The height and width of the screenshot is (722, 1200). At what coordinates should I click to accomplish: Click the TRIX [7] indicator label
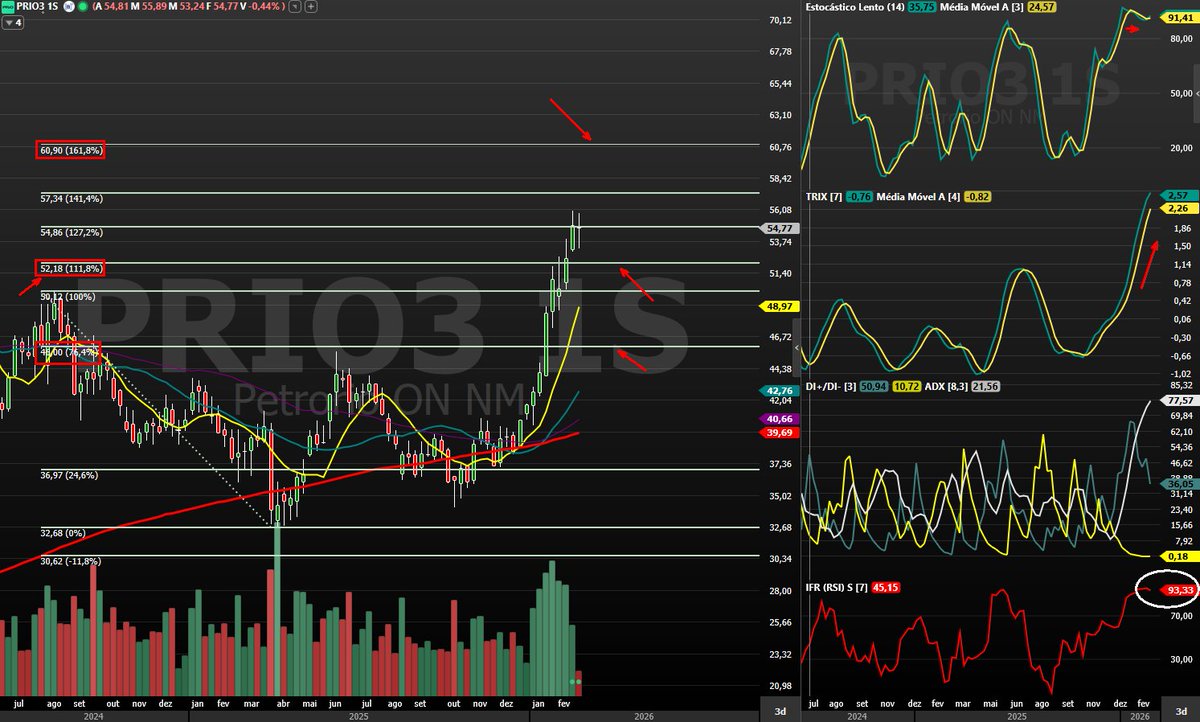(824, 196)
